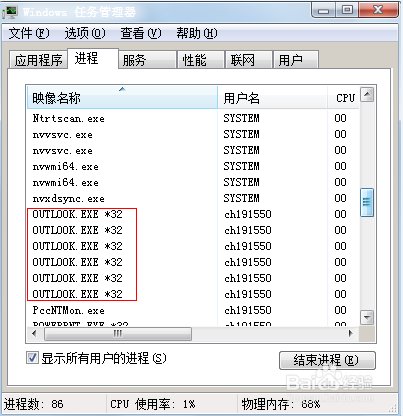Screen dimensions: 403x416
Task: Toggle 显示所有用户的进程 checkbox
Action: click(32, 358)
